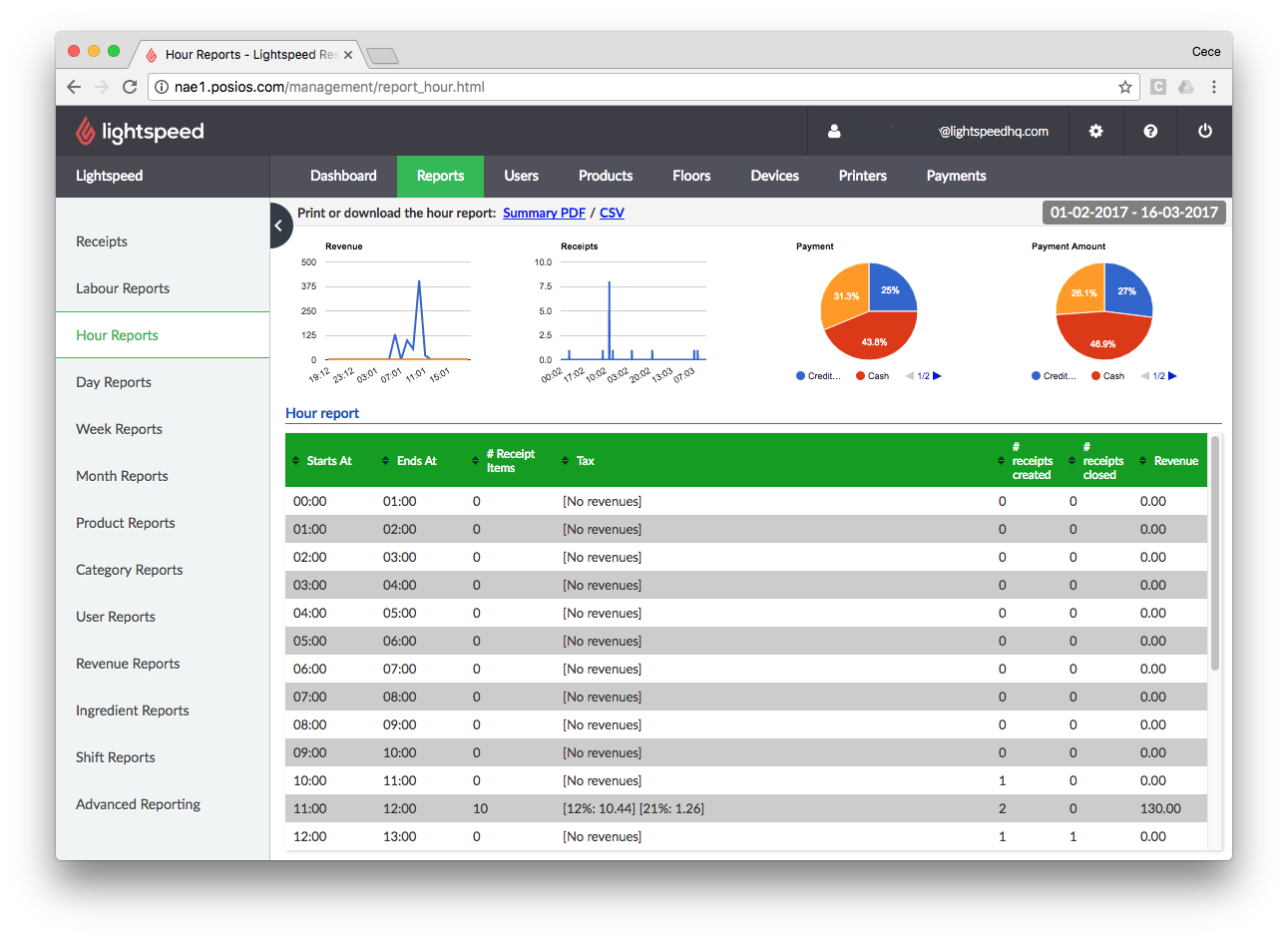
Task: Select the Cash legend color swatch in Payment
Action: [860, 376]
